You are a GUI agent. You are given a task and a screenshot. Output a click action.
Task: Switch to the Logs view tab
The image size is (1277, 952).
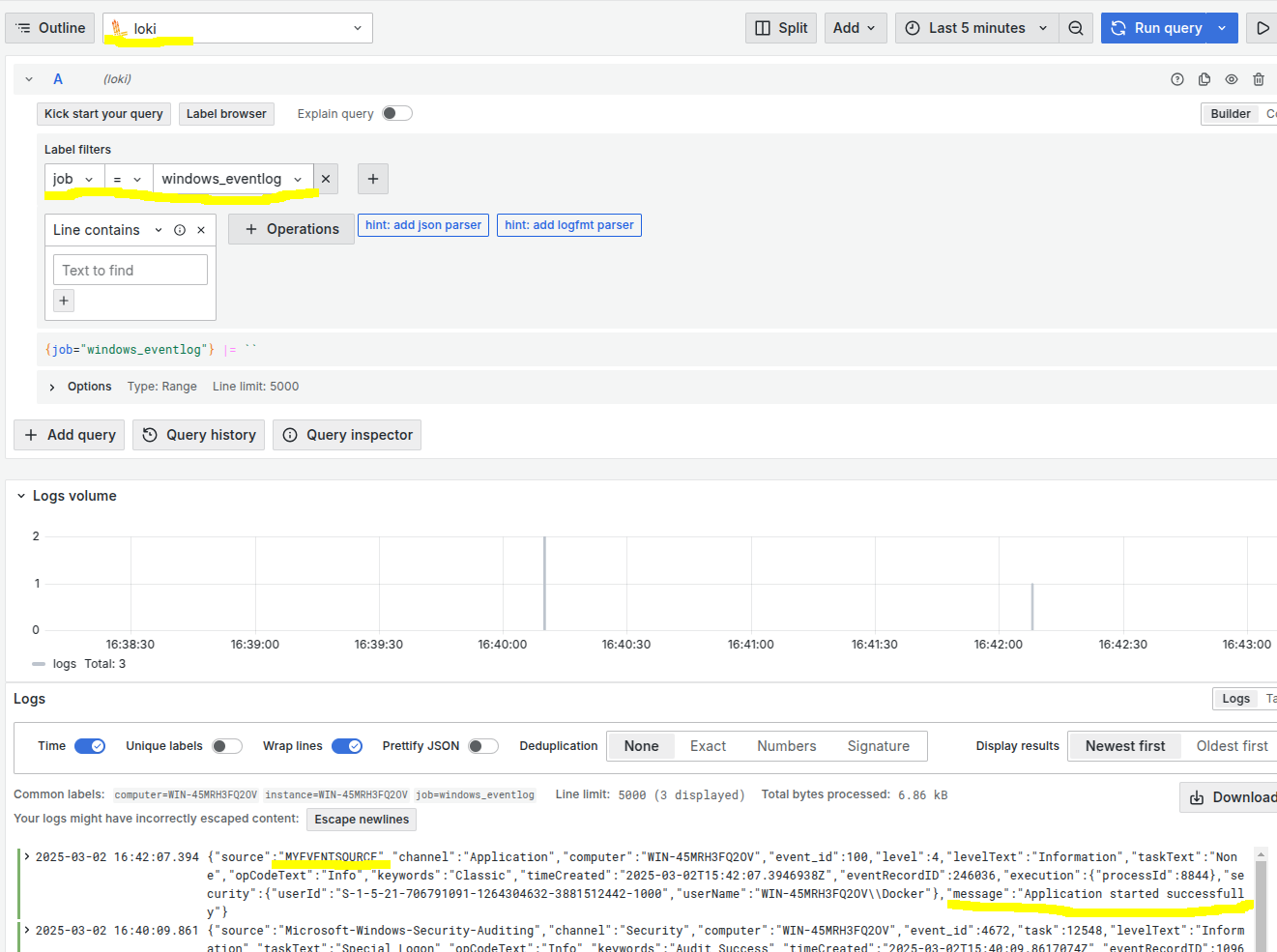(1235, 699)
